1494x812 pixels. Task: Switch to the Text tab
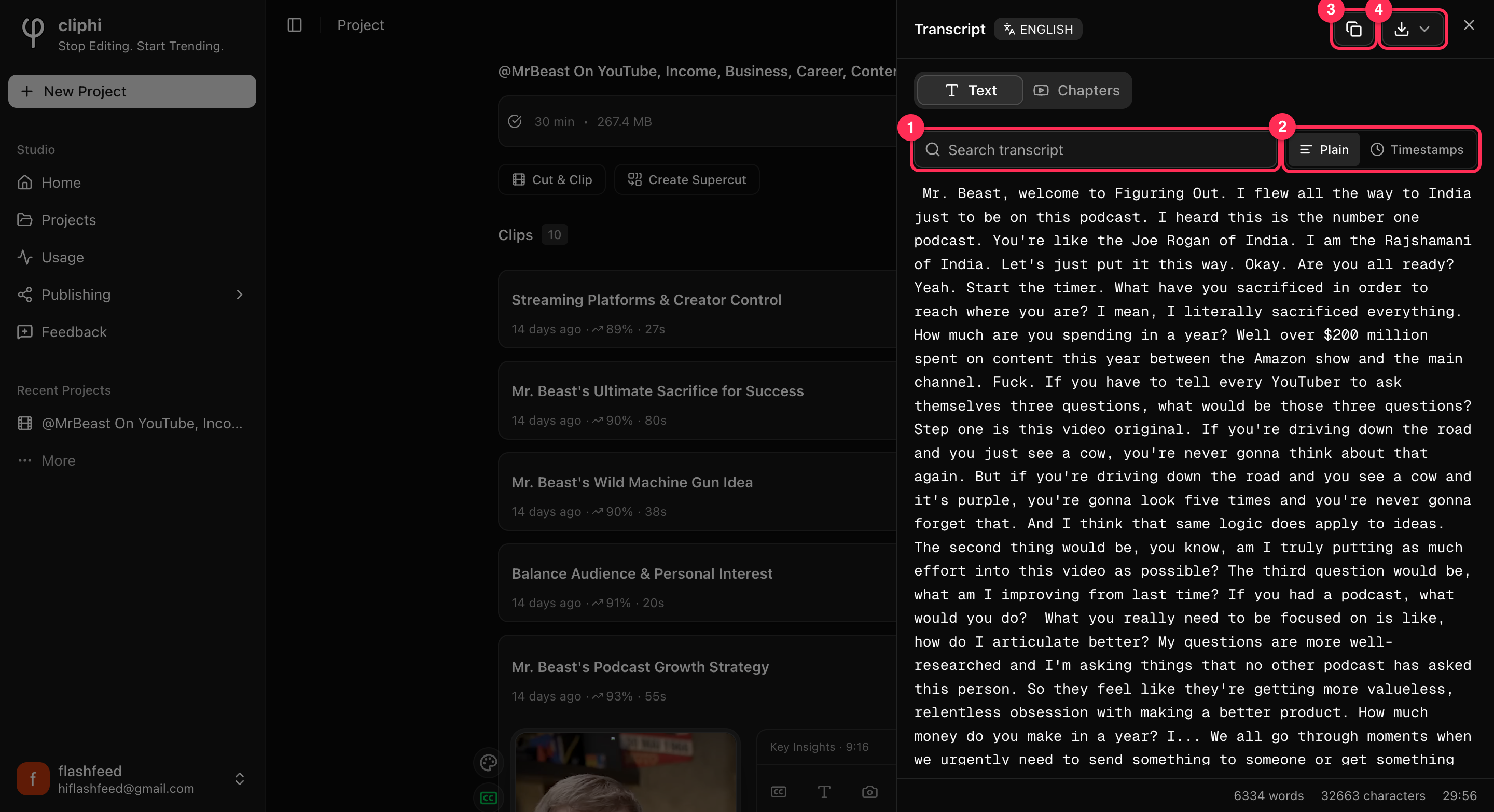point(970,90)
